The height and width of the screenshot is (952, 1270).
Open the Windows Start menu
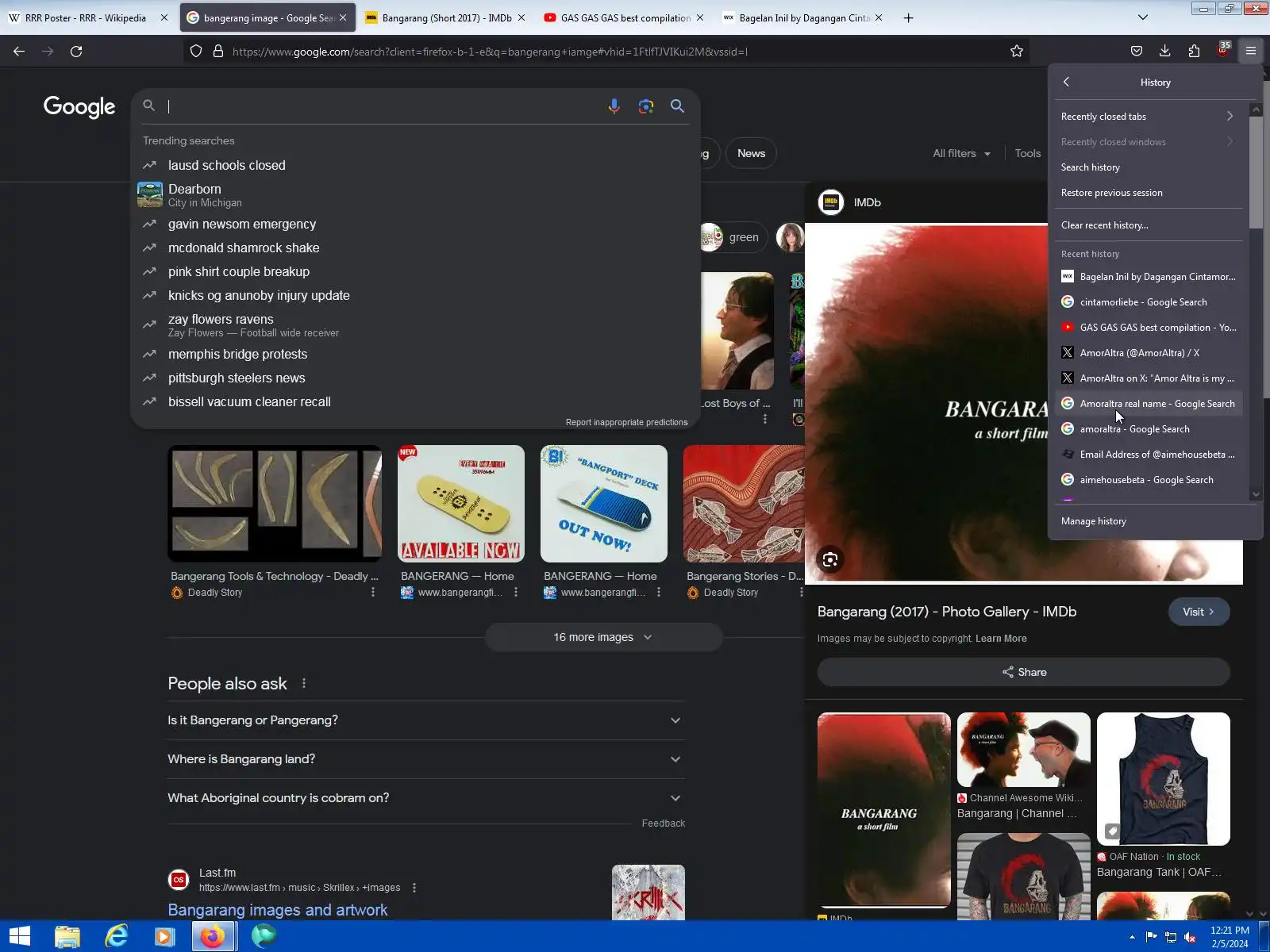(x=19, y=936)
